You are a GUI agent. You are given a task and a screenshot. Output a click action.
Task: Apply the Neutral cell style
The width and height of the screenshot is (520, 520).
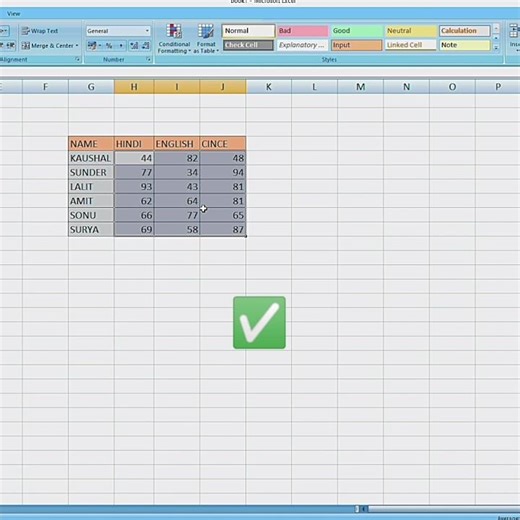[x=410, y=31]
